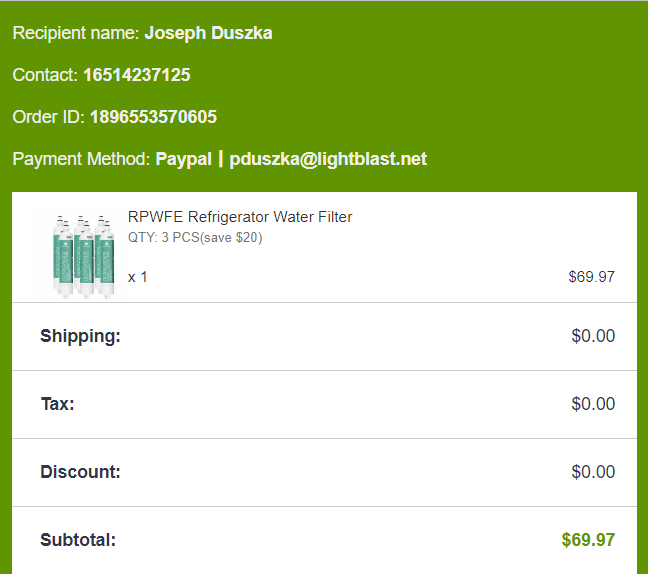This screenshot has height=574, width=648.
Task: Click the Paypal payment method text
Action: 183,159
